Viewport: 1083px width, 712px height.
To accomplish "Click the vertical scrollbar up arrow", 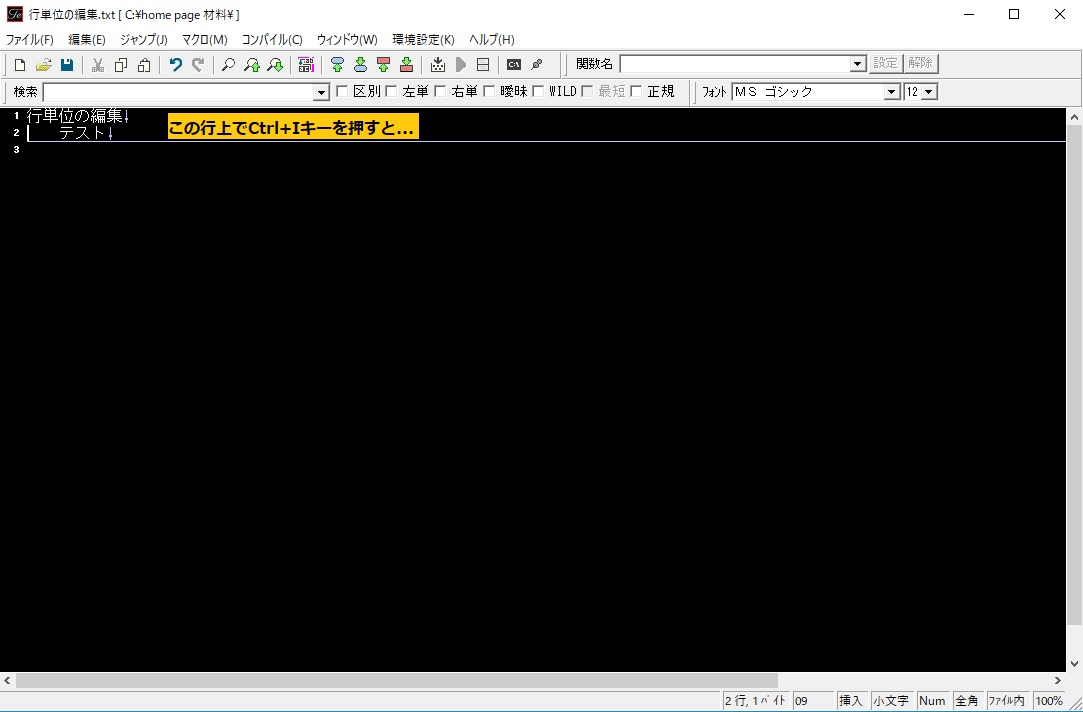I will [x=1074, y=117].
